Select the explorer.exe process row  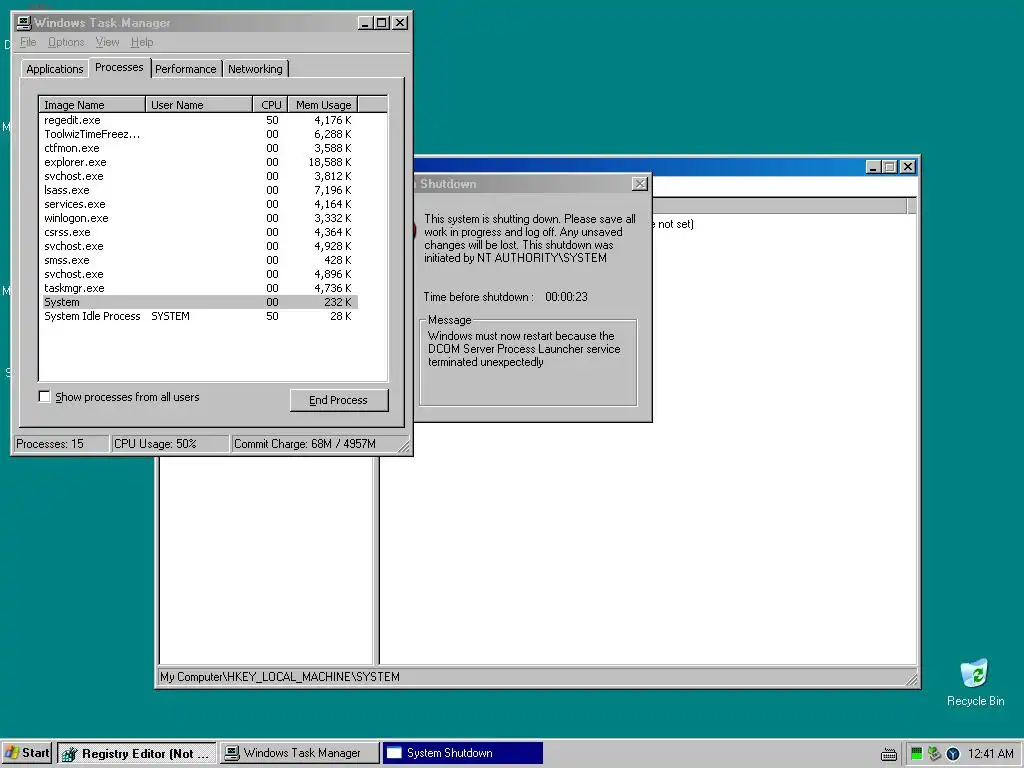click(199, 162)
